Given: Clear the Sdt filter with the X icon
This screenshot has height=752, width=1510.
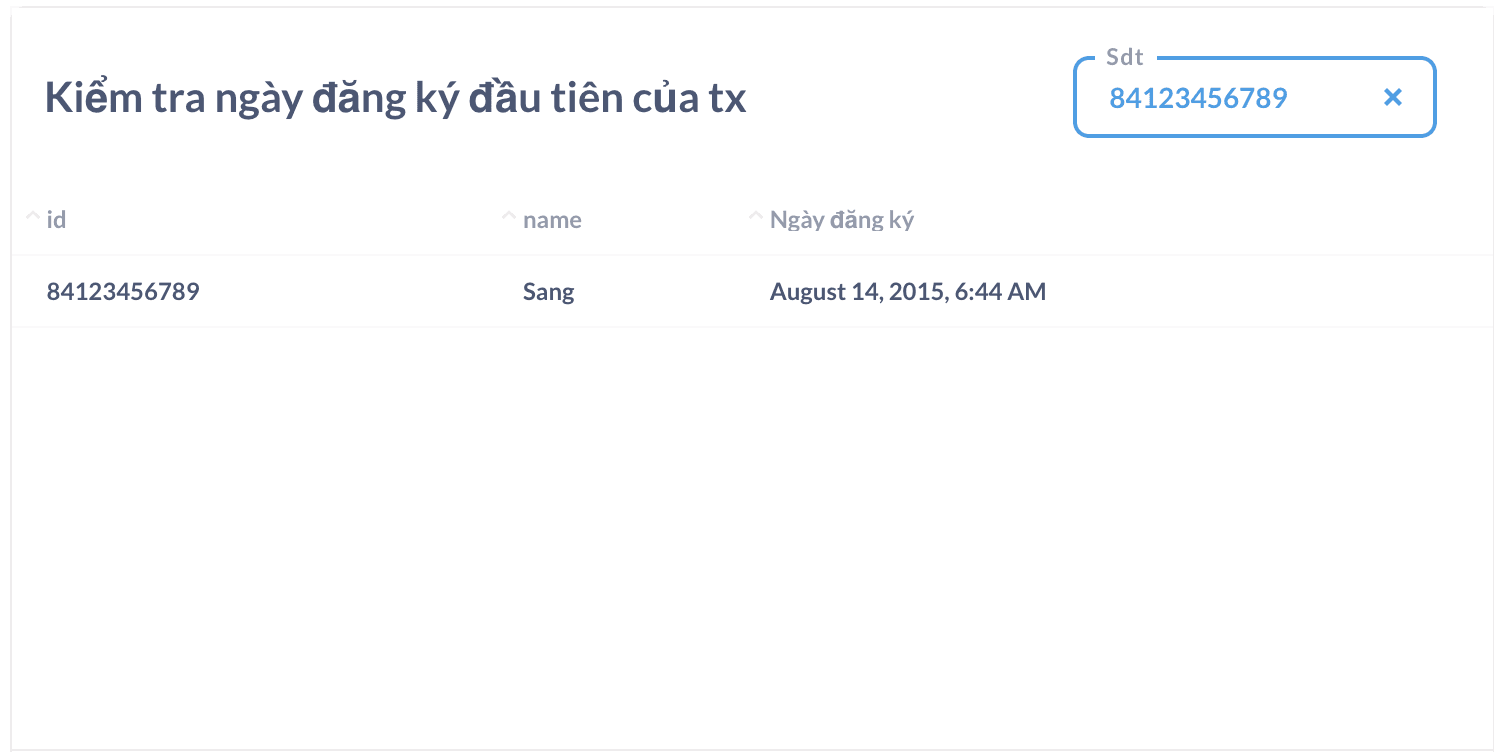Looking at the screenshot, I should click(1392, 97).
